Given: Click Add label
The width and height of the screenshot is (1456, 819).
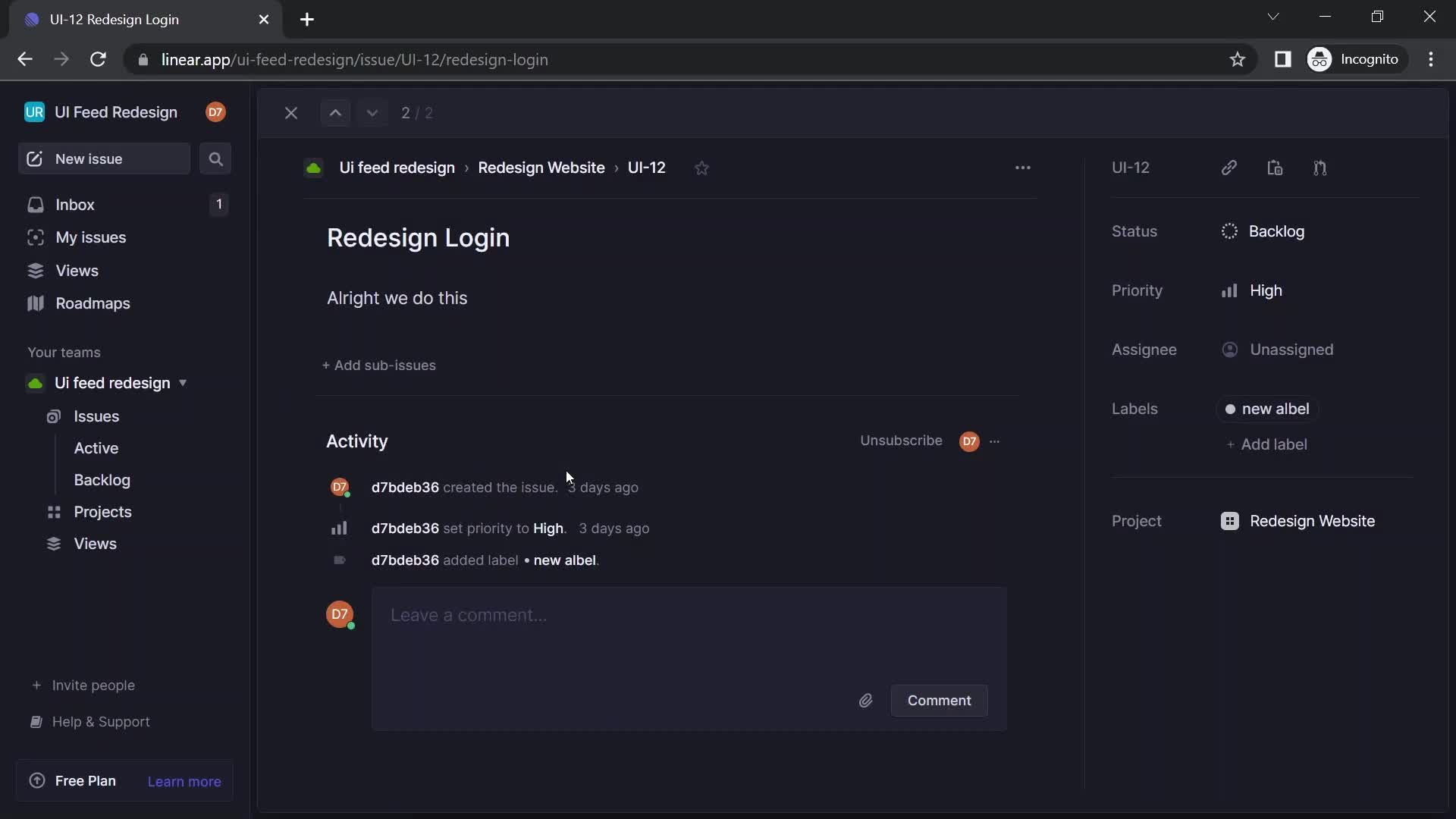Looking at the screenshot, I should tap(1266, 444).
